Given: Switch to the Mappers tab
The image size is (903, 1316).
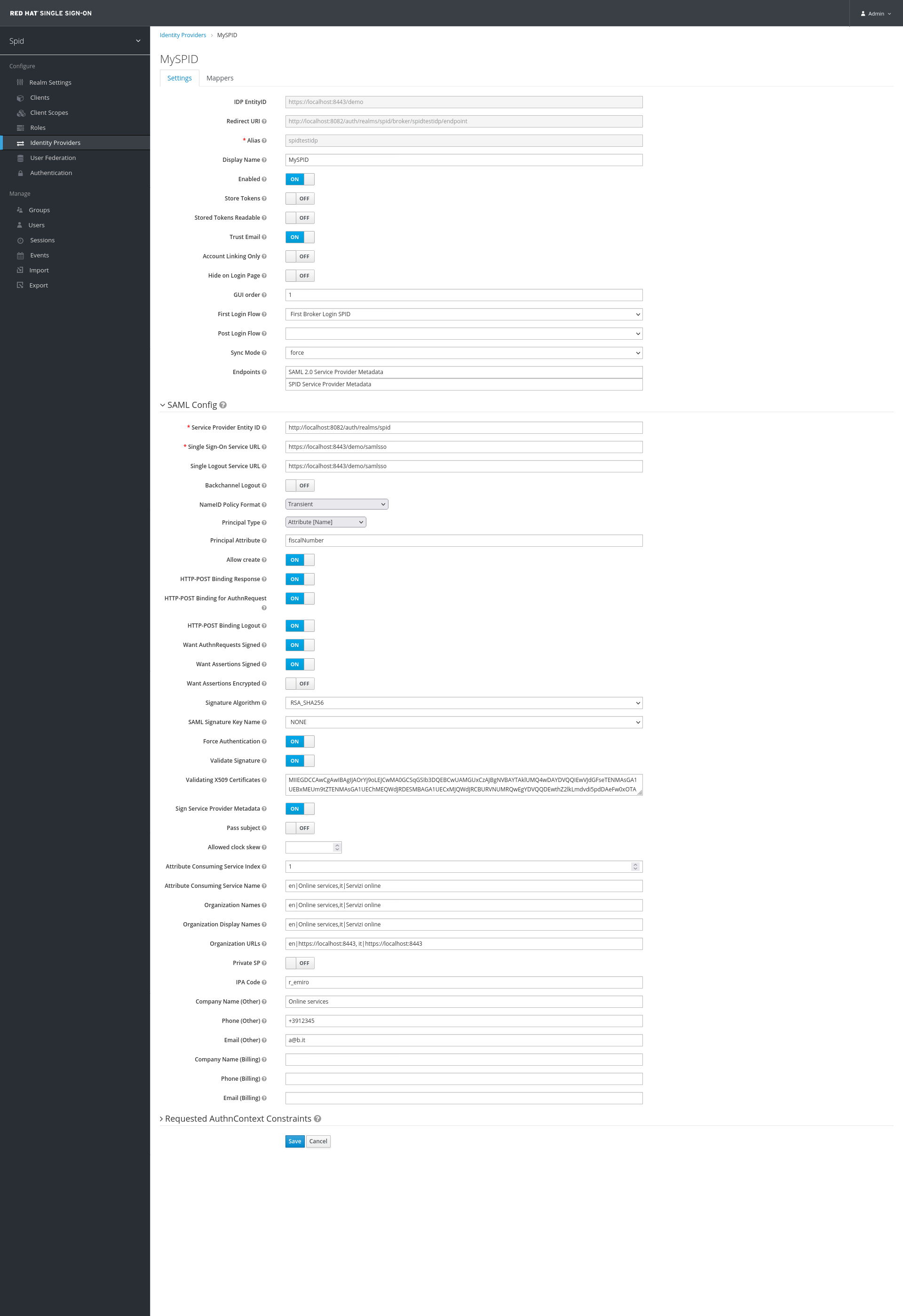Looking at the screenshot, I should [x=222, y=77].
